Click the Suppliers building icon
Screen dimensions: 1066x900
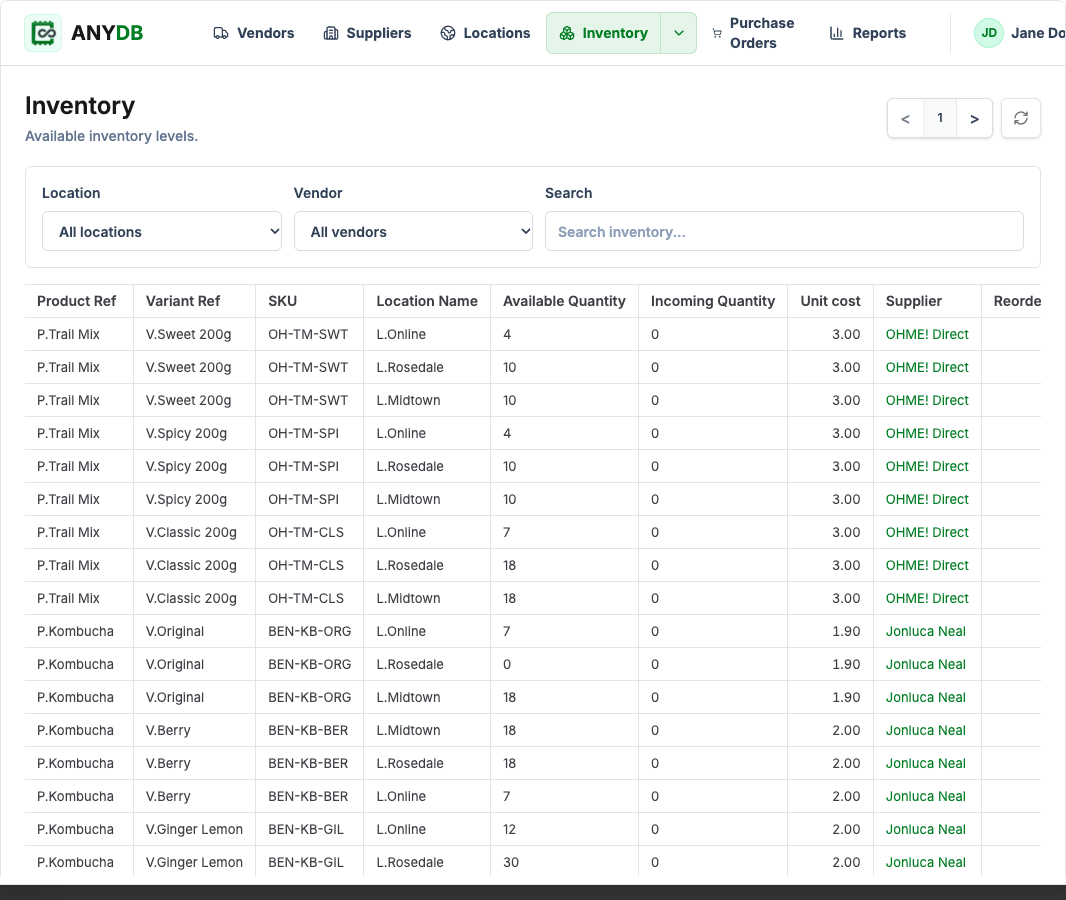[330, 33]
